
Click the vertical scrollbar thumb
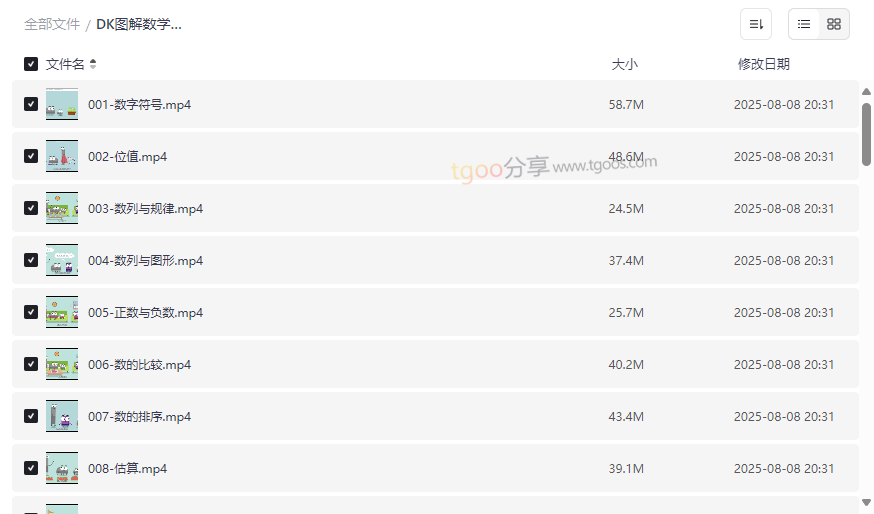click(x=866, y=132)
